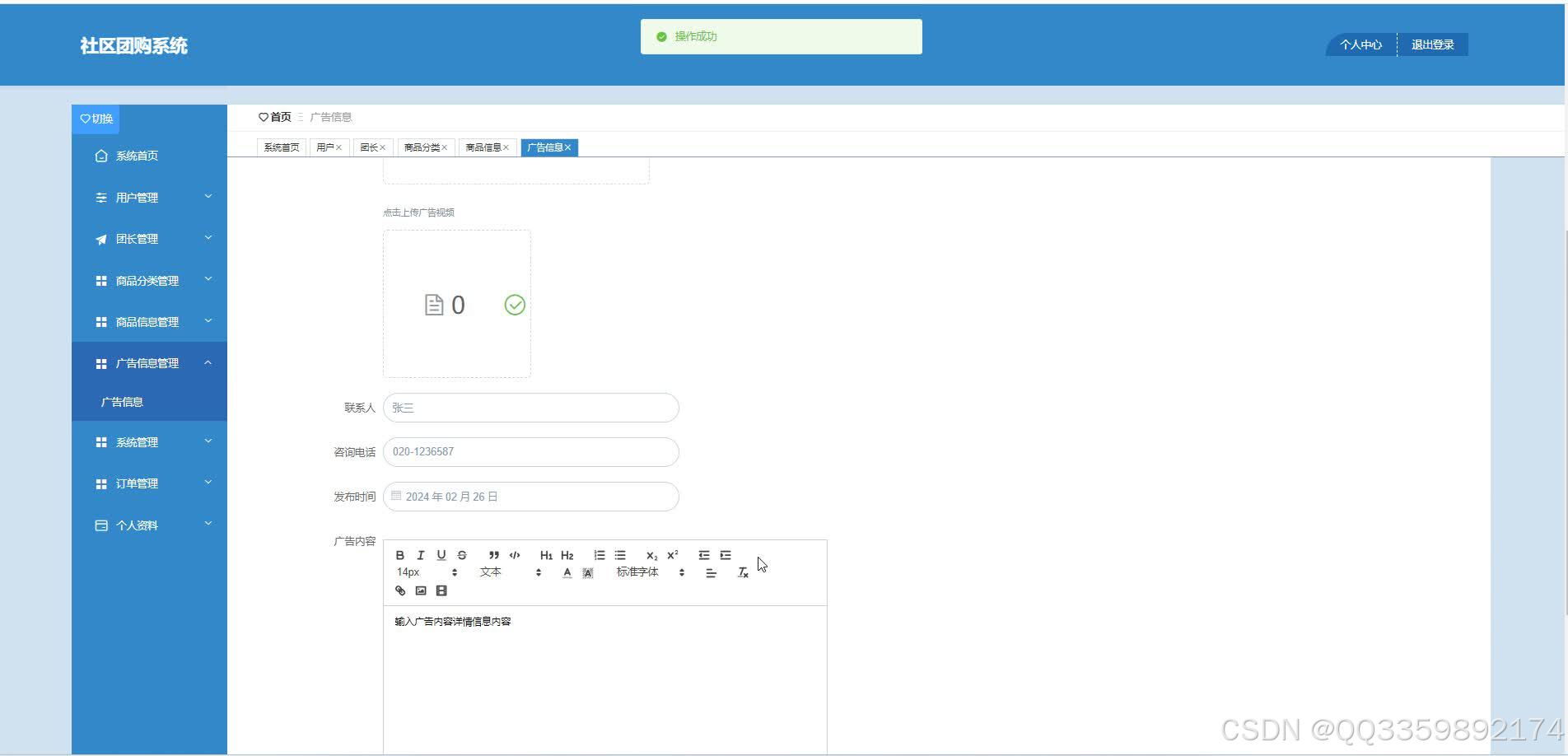Open the text background color picker
This screenshot has height=756, width=1568.
(x=588, y=572)
